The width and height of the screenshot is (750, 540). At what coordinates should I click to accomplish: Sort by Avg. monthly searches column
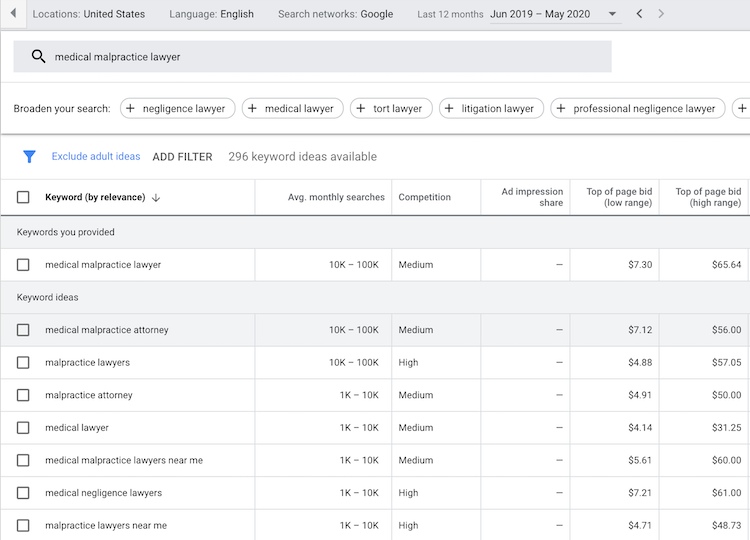click(x=336, y=198)
